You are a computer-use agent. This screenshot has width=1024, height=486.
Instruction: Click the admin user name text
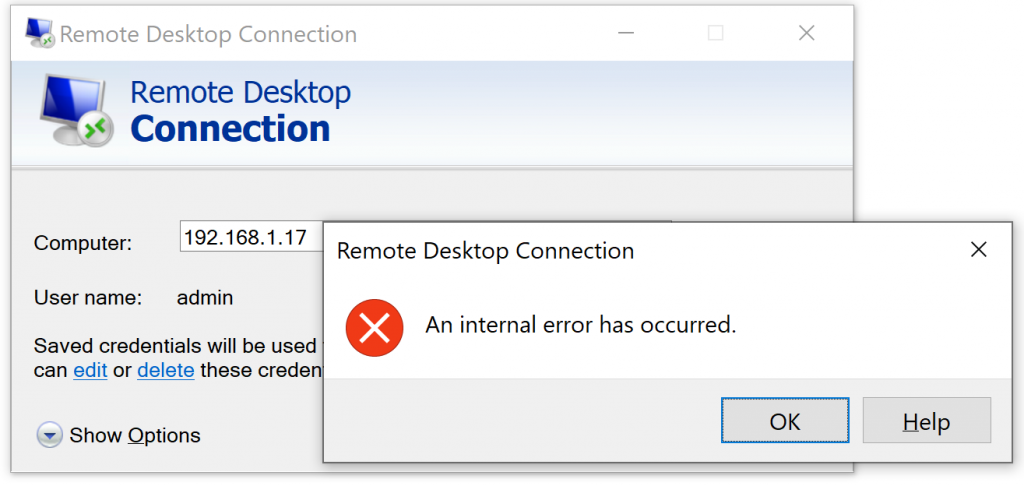pyautogui.click(x=205, y=298)
